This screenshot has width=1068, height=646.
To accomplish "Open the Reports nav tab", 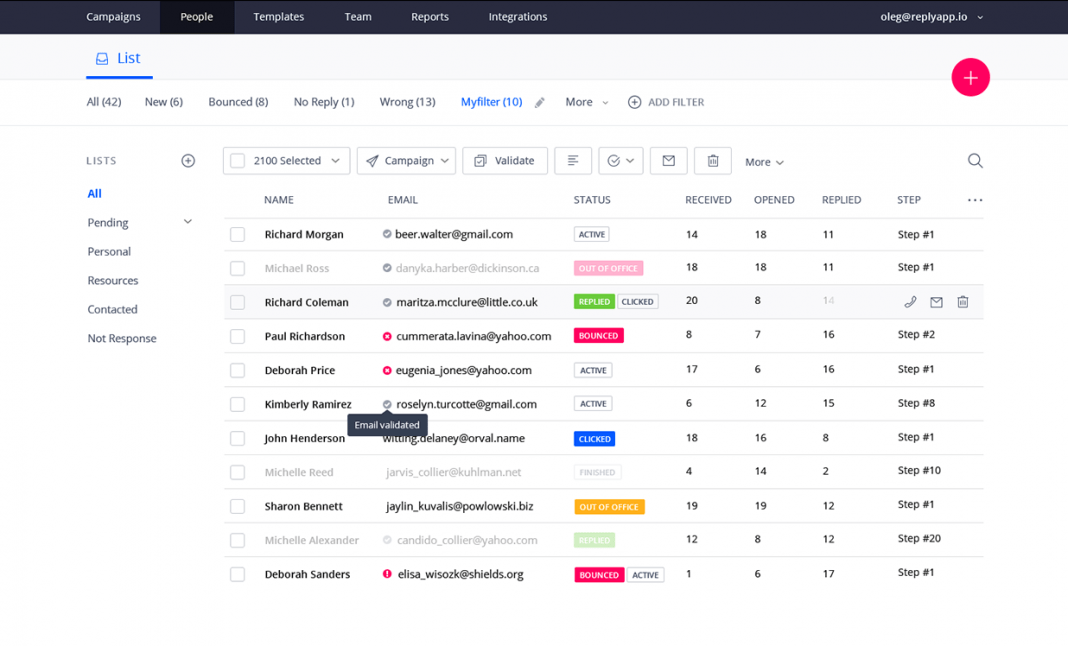I will click(x=430, y=17).
